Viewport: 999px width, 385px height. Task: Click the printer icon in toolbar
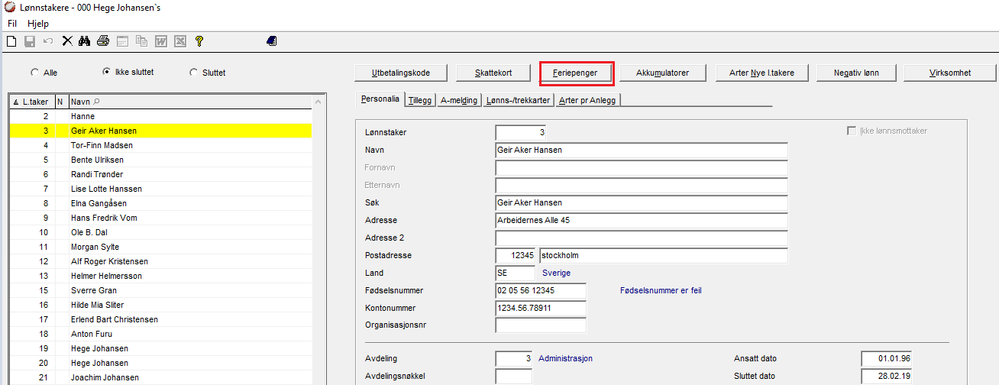point(103,41)
